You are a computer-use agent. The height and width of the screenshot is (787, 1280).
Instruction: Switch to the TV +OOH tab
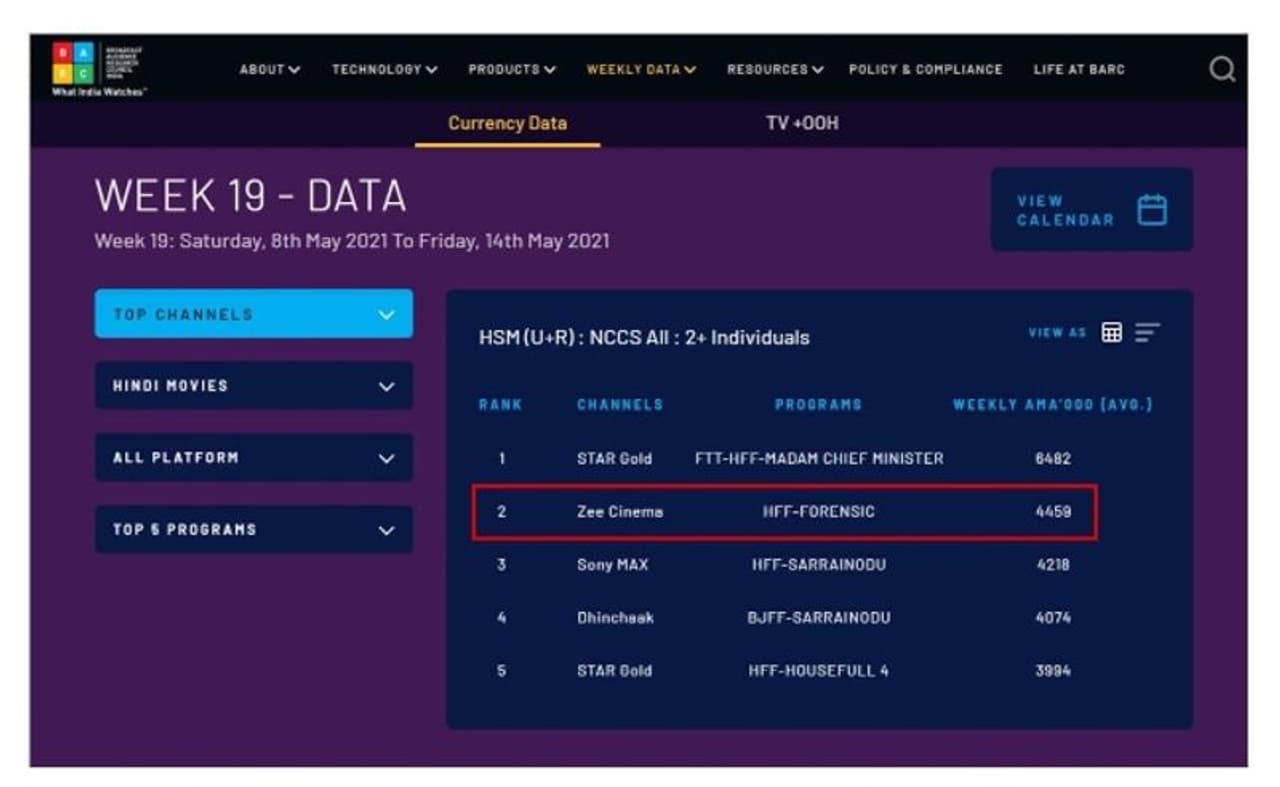801,124
